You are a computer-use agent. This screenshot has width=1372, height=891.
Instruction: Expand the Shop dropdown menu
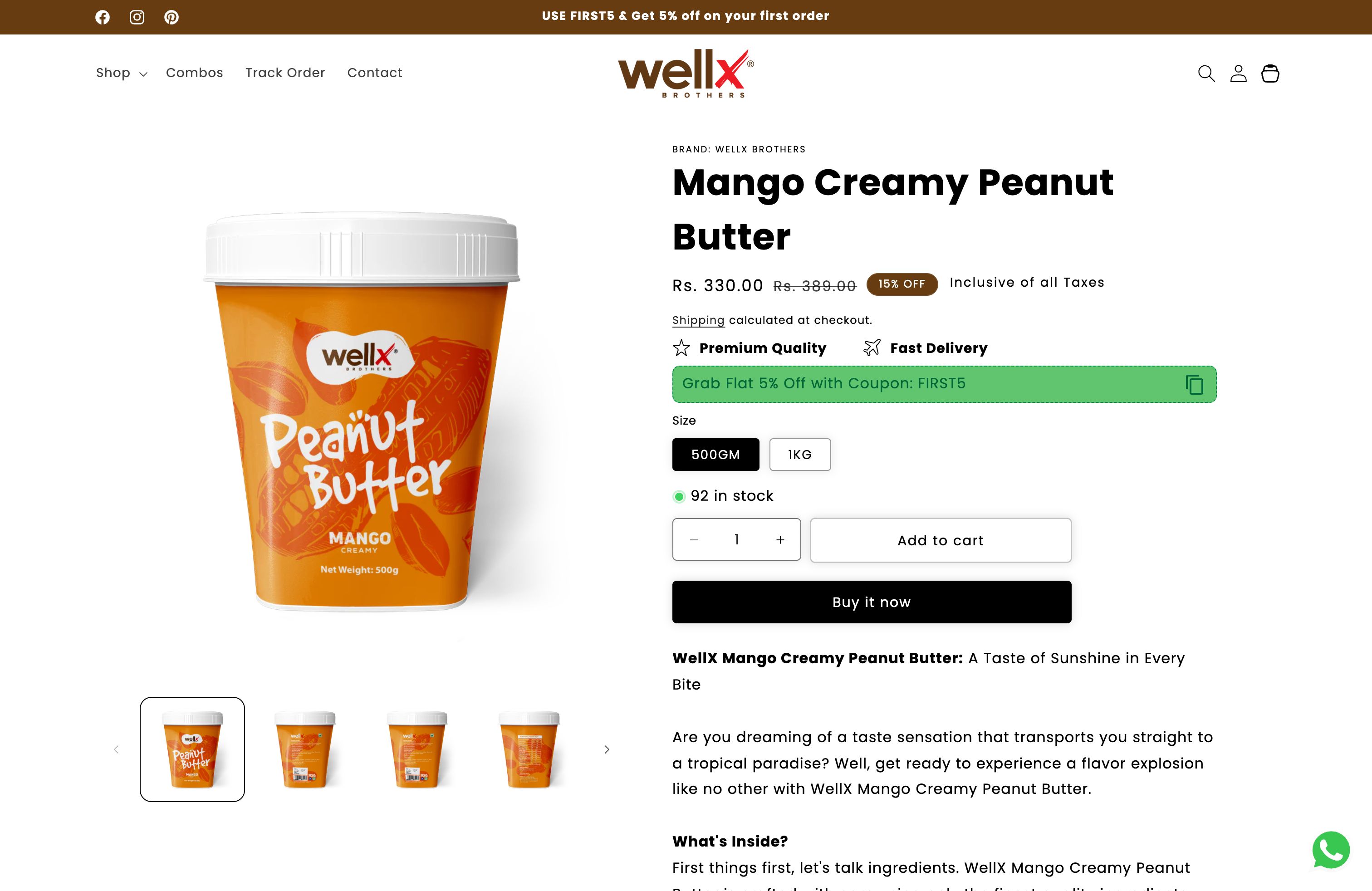click(x=122, y=73)
